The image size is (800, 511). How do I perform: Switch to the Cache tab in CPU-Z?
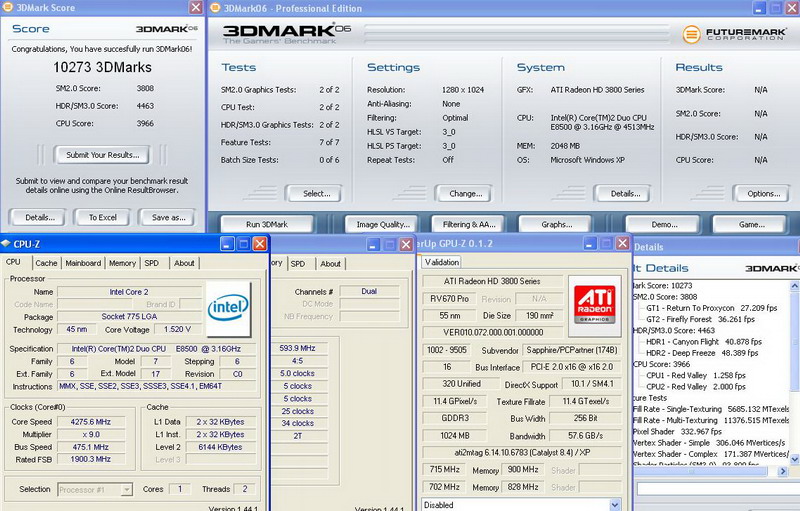46,263
